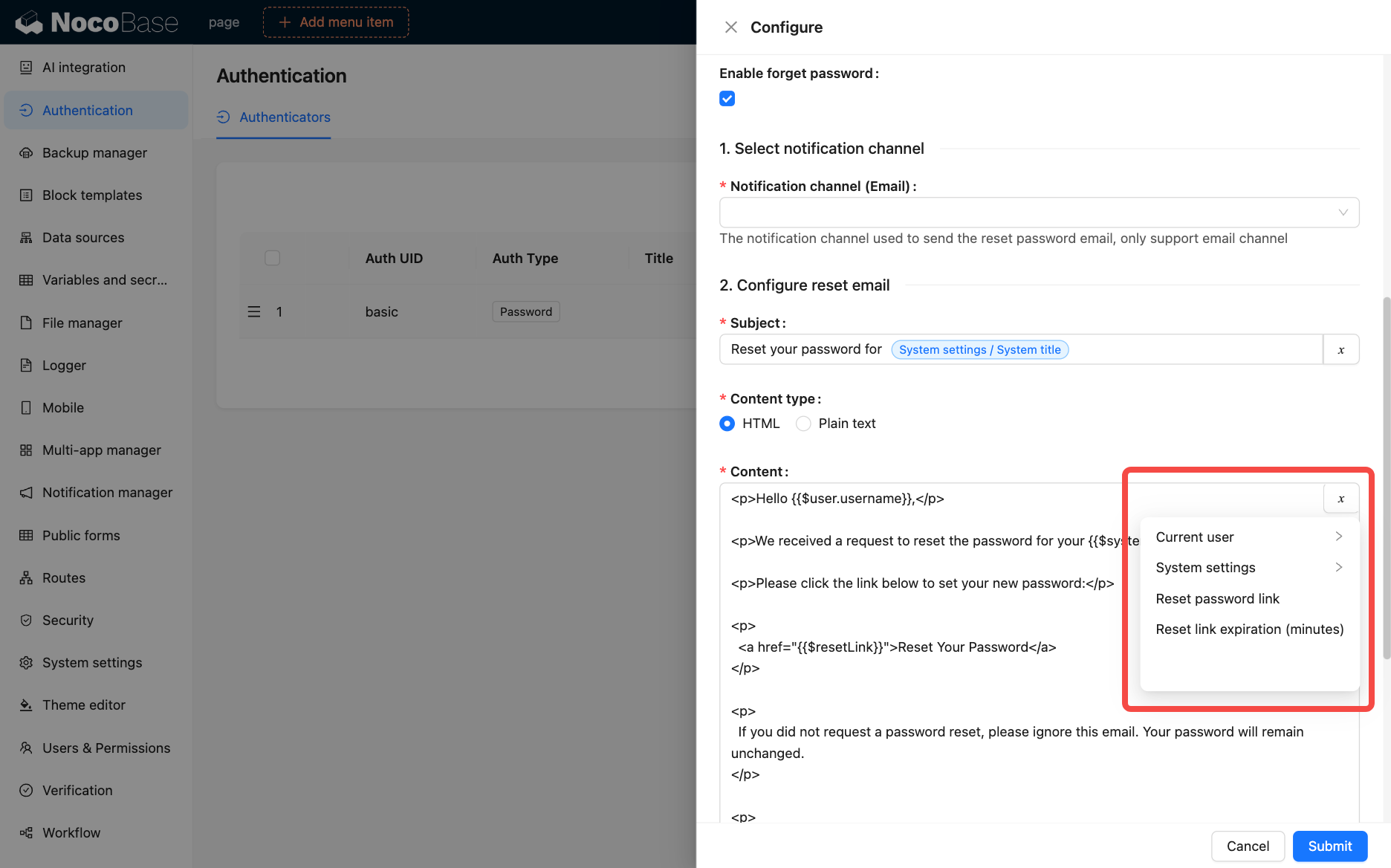Click the Theme editor paint icon
This screenshot has height=868, width=1391.
point(26,705)
